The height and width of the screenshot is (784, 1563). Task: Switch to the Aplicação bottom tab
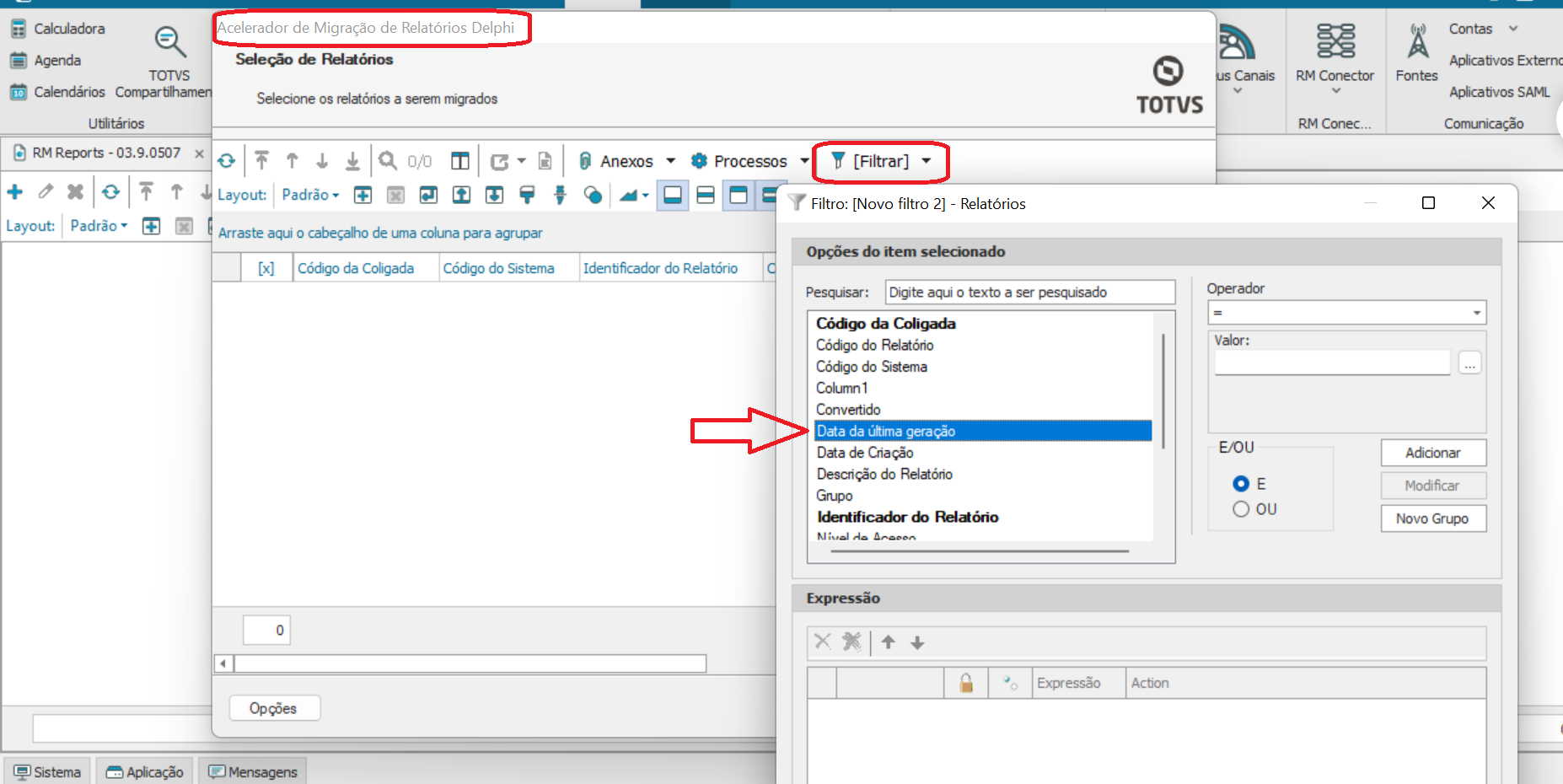(144, 772)
